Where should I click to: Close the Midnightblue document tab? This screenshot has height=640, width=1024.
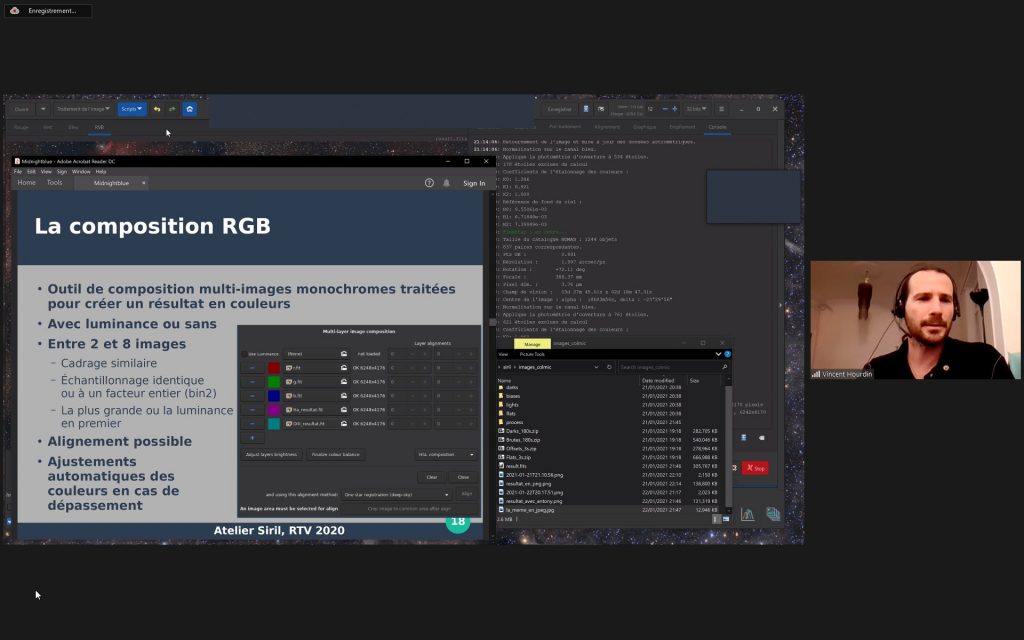(x=144, y=184)
